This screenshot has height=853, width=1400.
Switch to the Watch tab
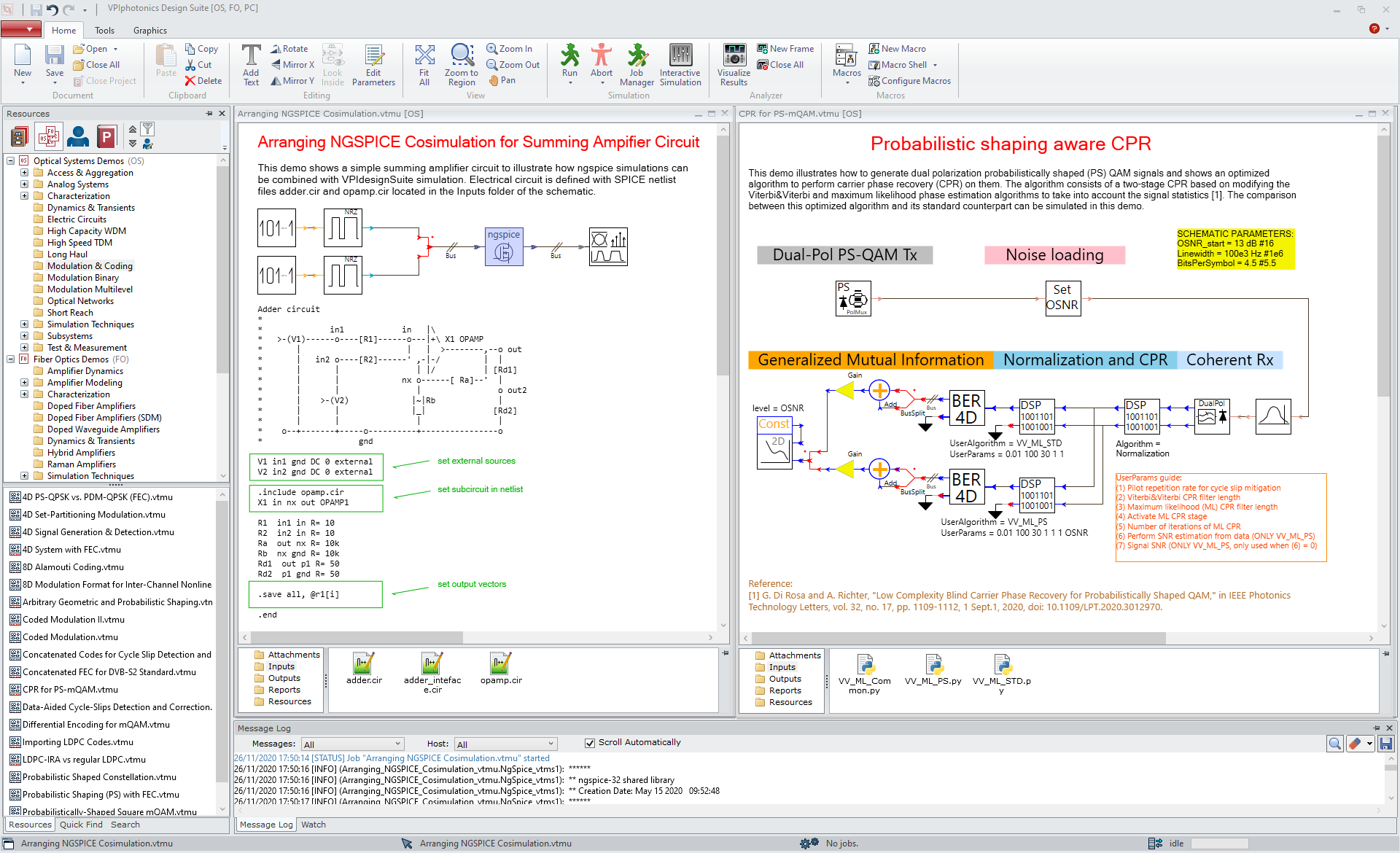[x=314, y=825]
